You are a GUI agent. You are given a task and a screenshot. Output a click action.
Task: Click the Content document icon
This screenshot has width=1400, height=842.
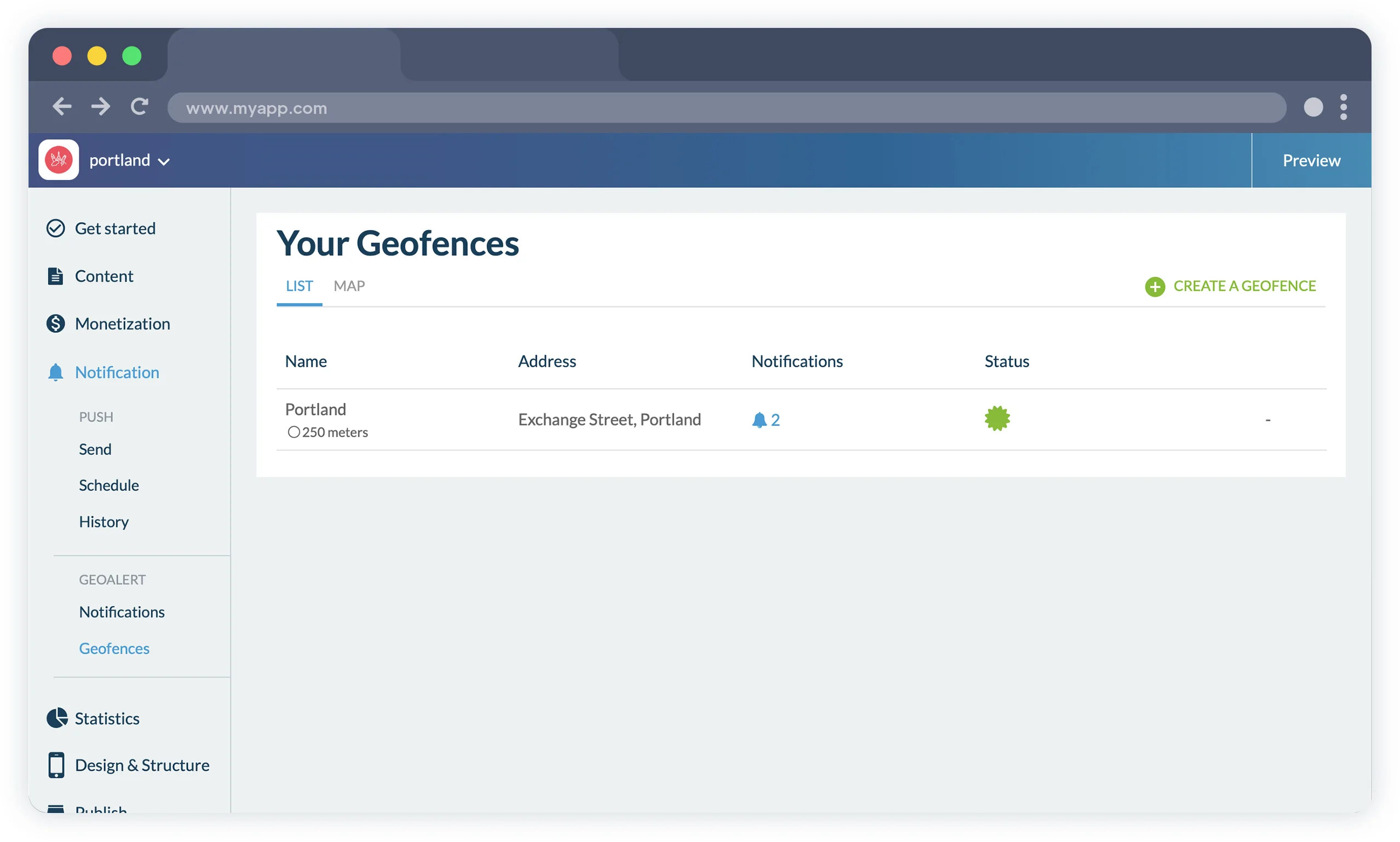point(55,276)
